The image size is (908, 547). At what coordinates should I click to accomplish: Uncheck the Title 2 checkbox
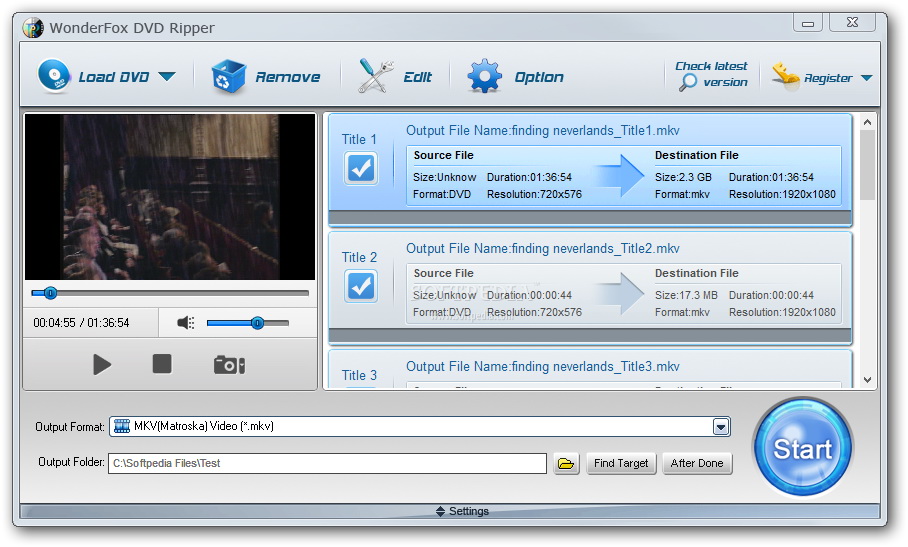tap(361, 286)
